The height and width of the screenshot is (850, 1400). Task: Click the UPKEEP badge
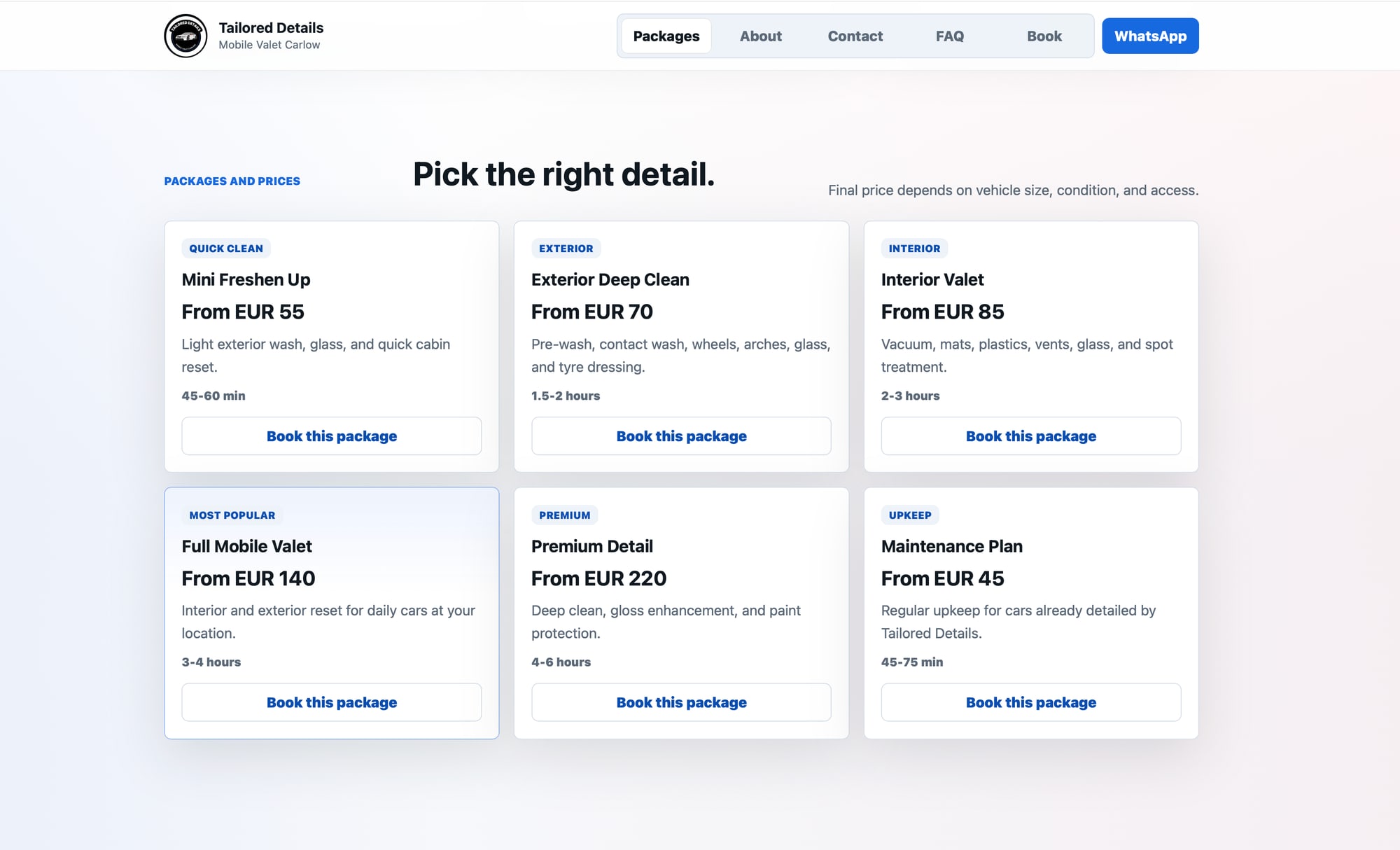[910, 515]
